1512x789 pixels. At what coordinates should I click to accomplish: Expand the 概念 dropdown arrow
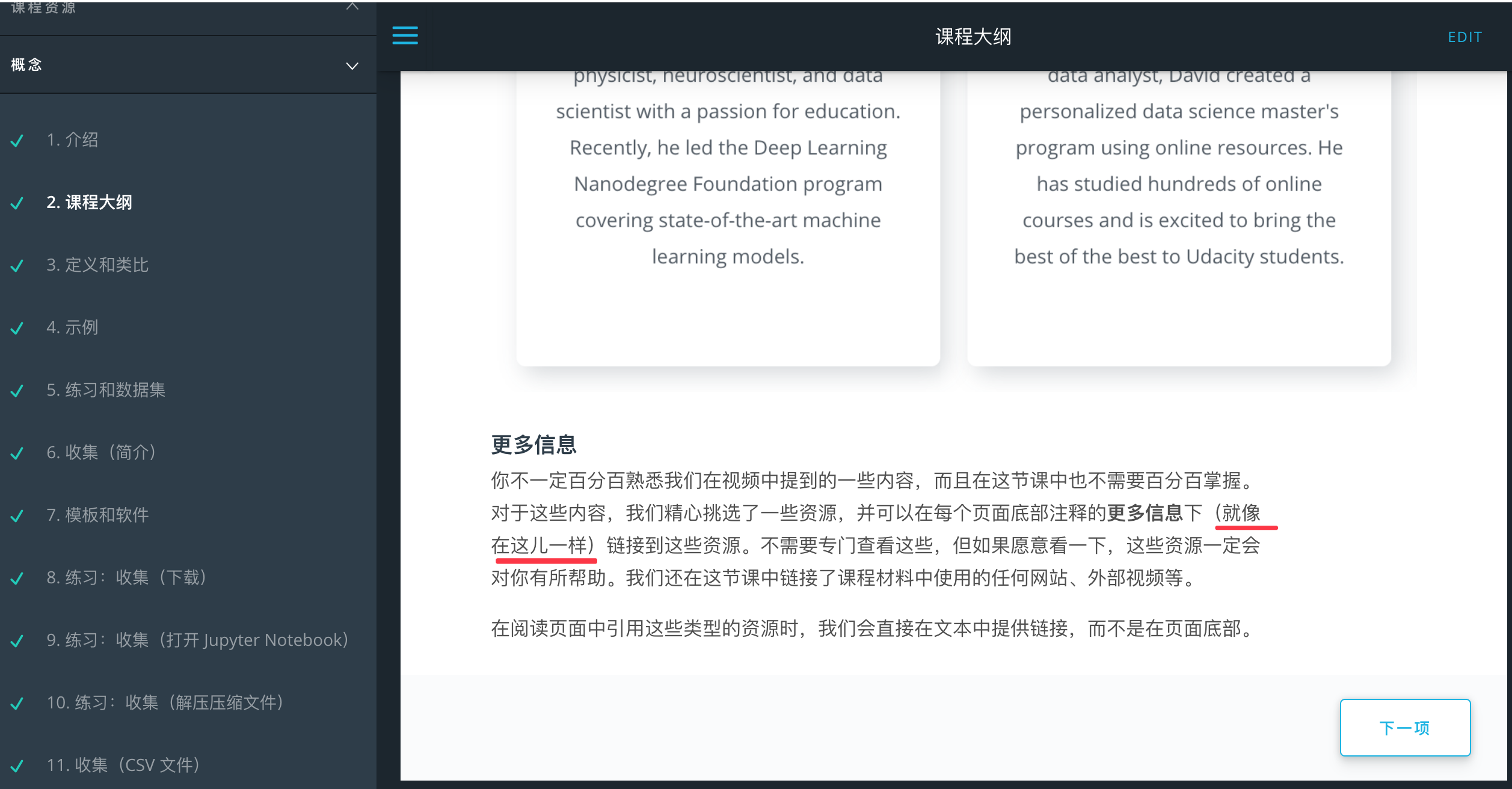352,65
